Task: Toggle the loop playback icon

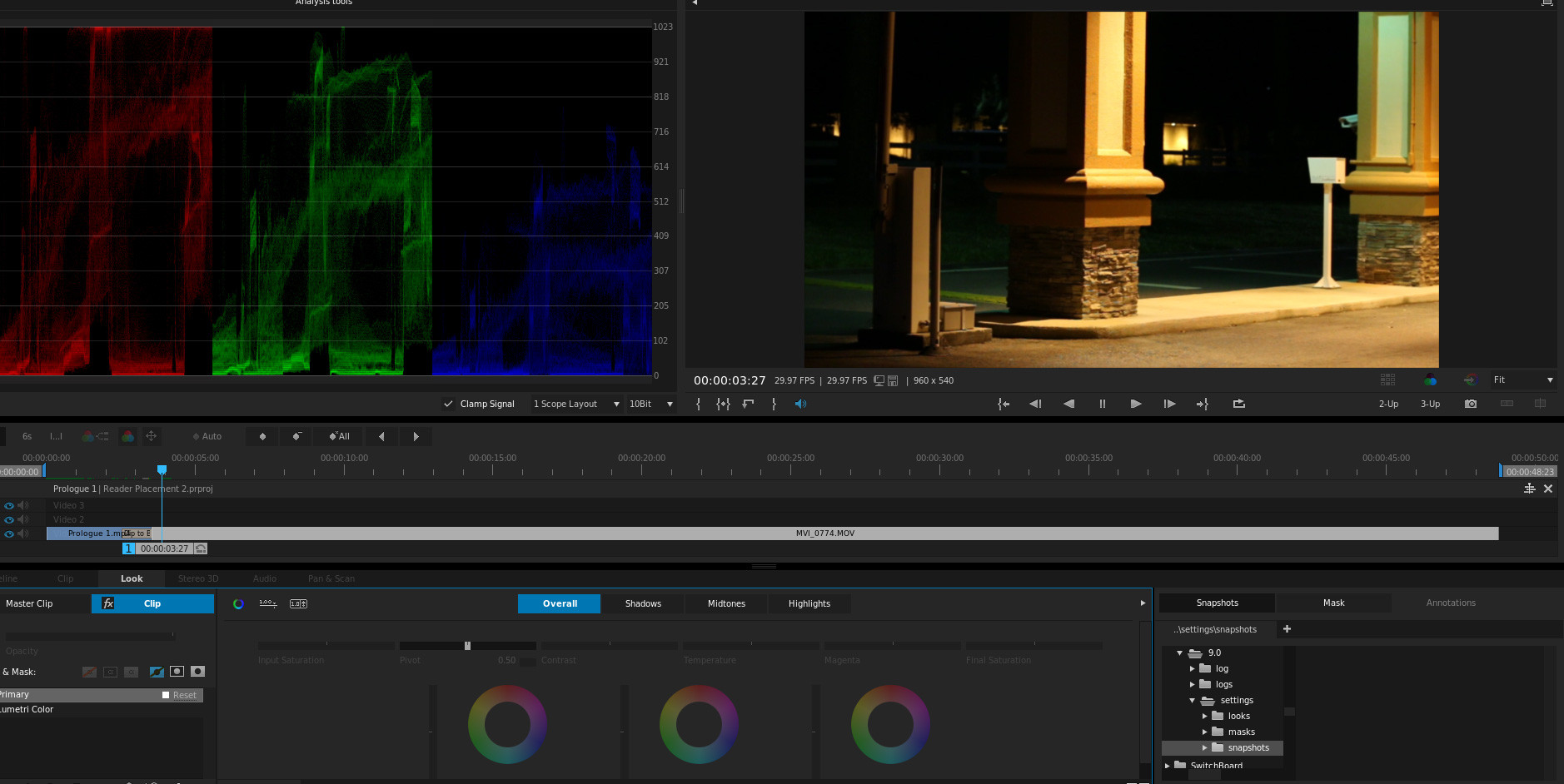Action: click(1239, 404)
